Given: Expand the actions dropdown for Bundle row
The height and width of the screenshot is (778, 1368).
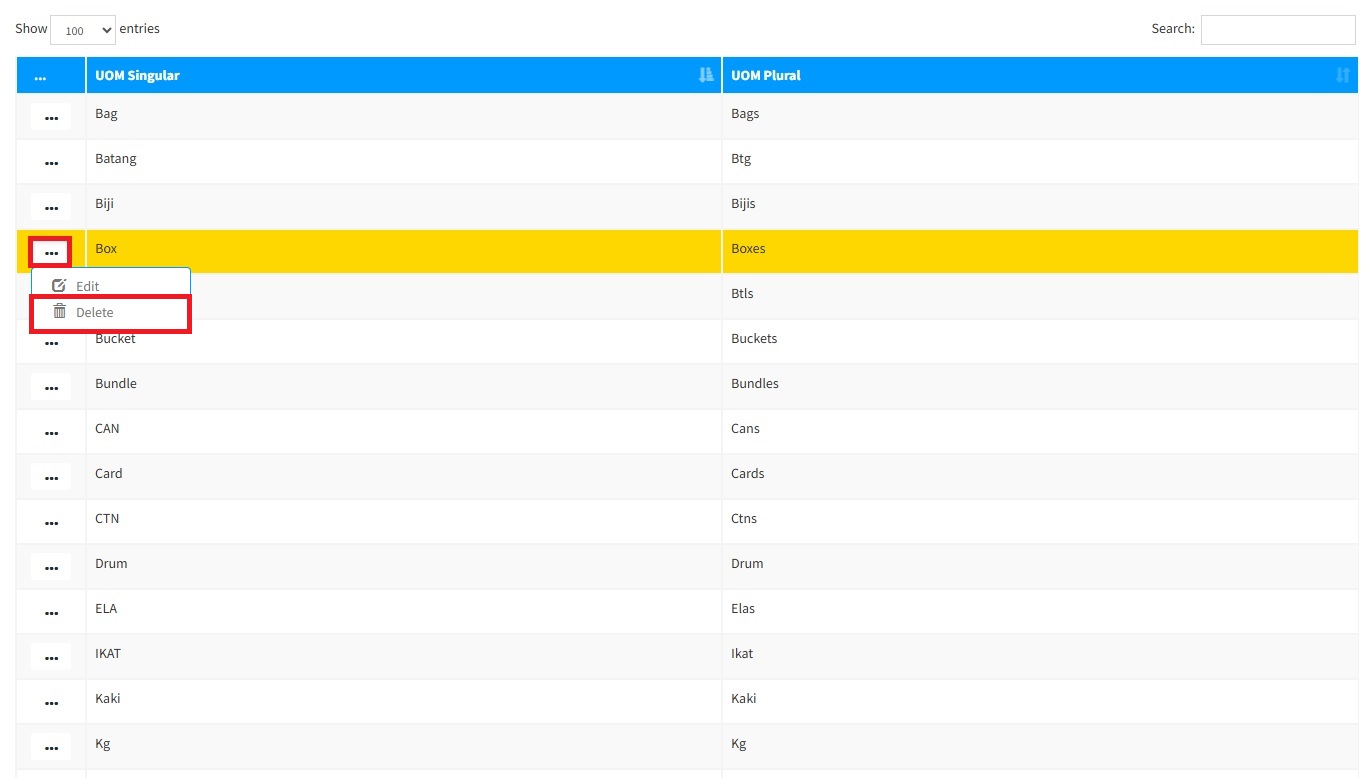Looking at the screenshot, I should tap(51, 387).
